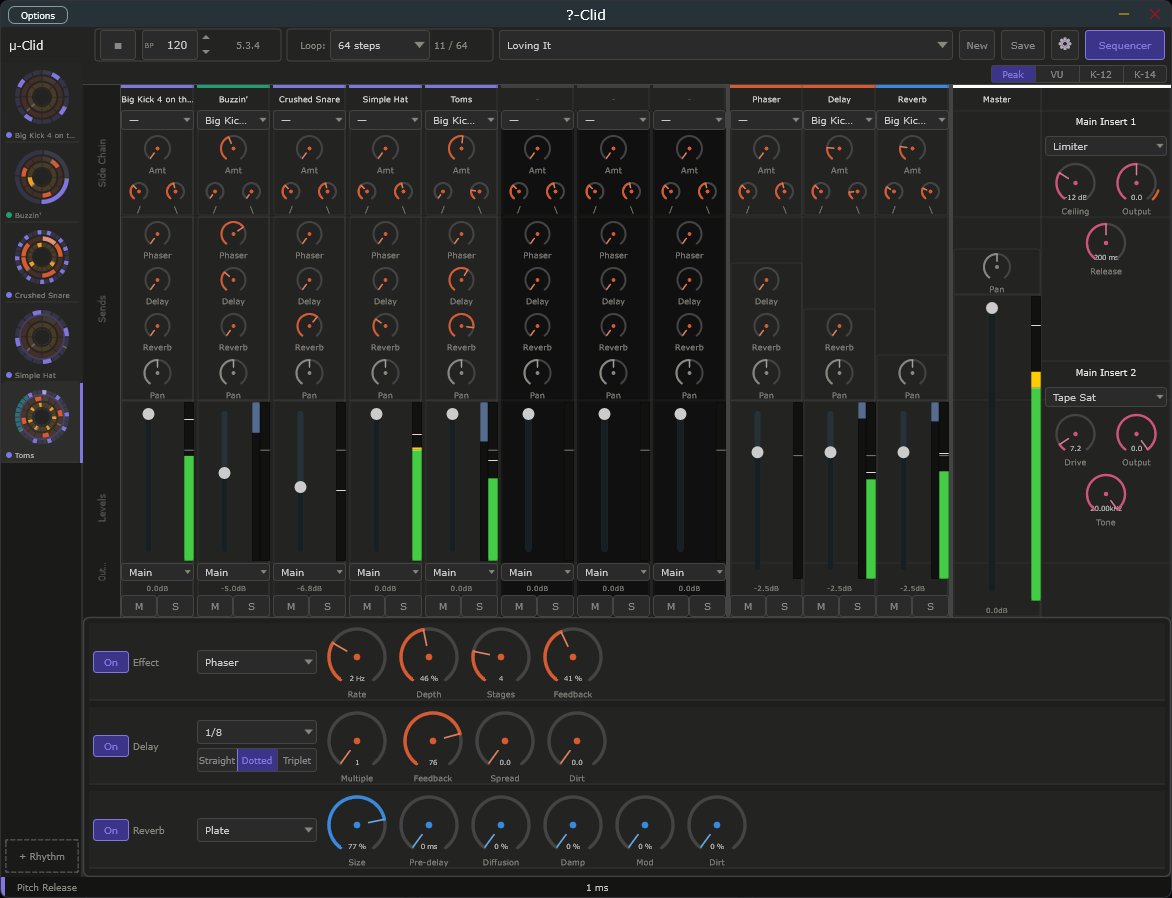Click the Buzzin' channel level fader
This screenshot has height=898, width=1172.
pos(224,473)
